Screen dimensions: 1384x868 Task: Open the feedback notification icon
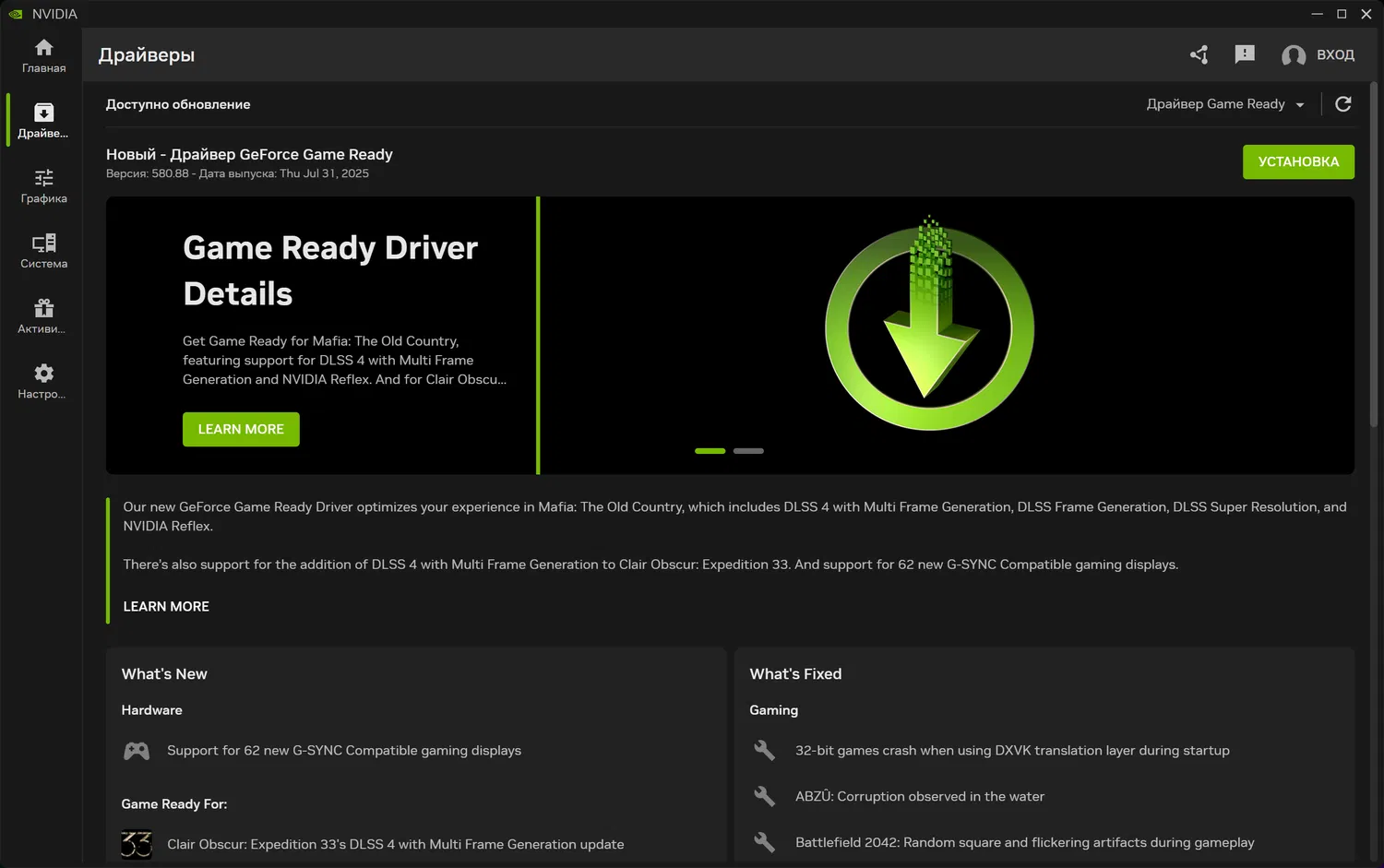[x=1245, y=54]
